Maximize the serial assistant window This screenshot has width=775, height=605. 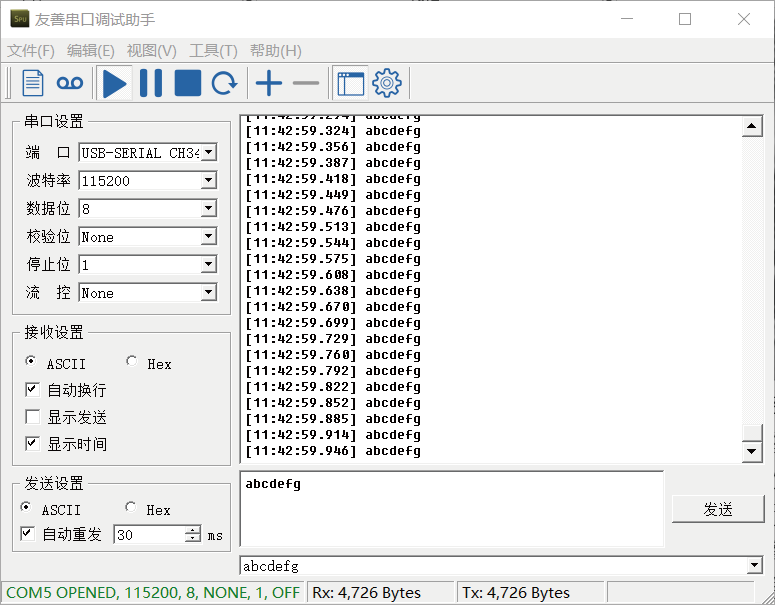(x=685, y=19)
